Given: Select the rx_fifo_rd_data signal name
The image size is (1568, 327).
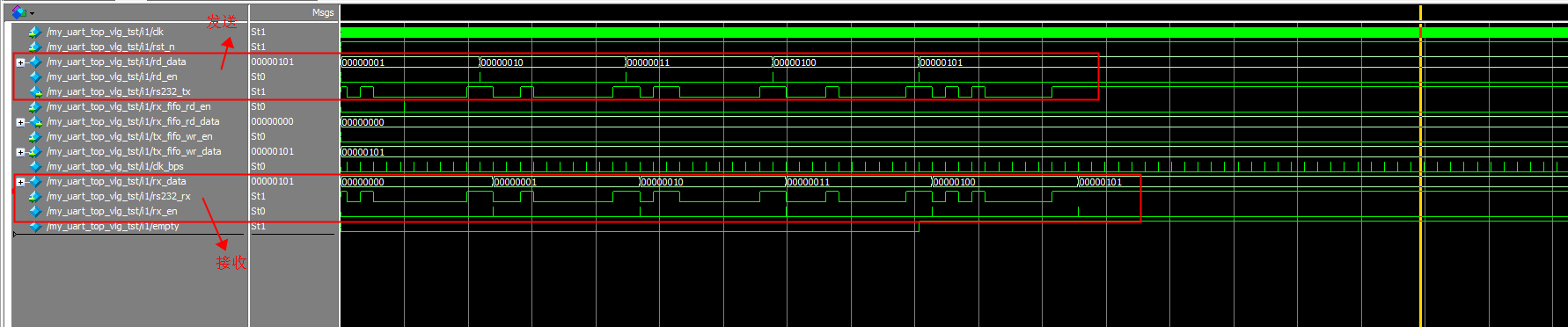Looking at the screenshot, I should [x=133, y=121].
